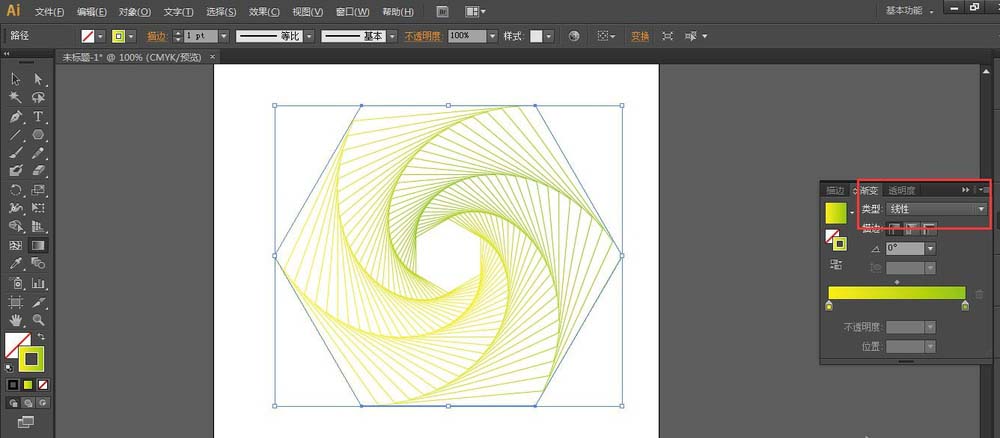Open 基本 brush definition dropdown
Image resolution: width=1000 pixels, height=438 pixels.
[x=392, y=36]
